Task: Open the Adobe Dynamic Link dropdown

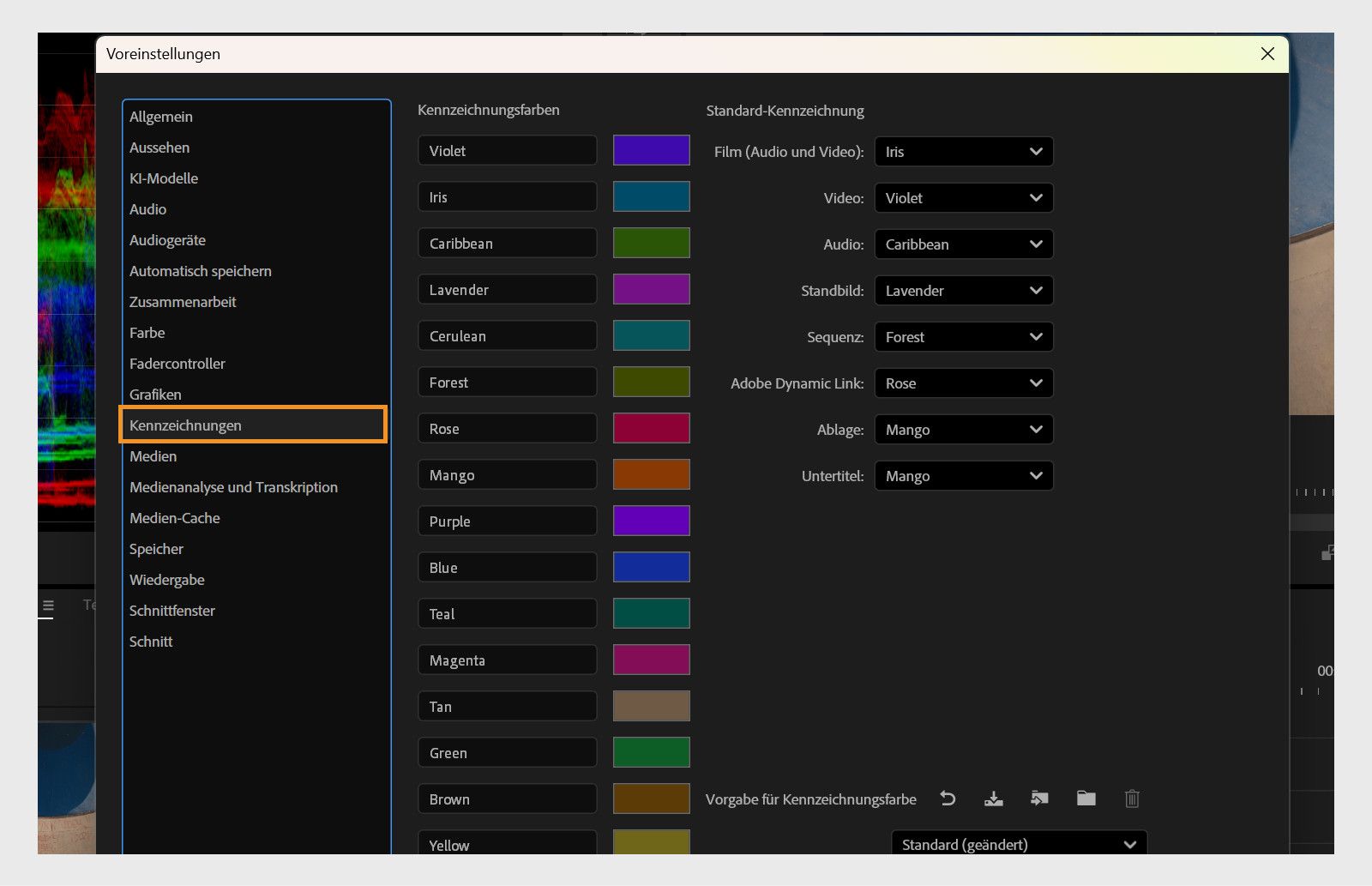Action: coord(964,383)
